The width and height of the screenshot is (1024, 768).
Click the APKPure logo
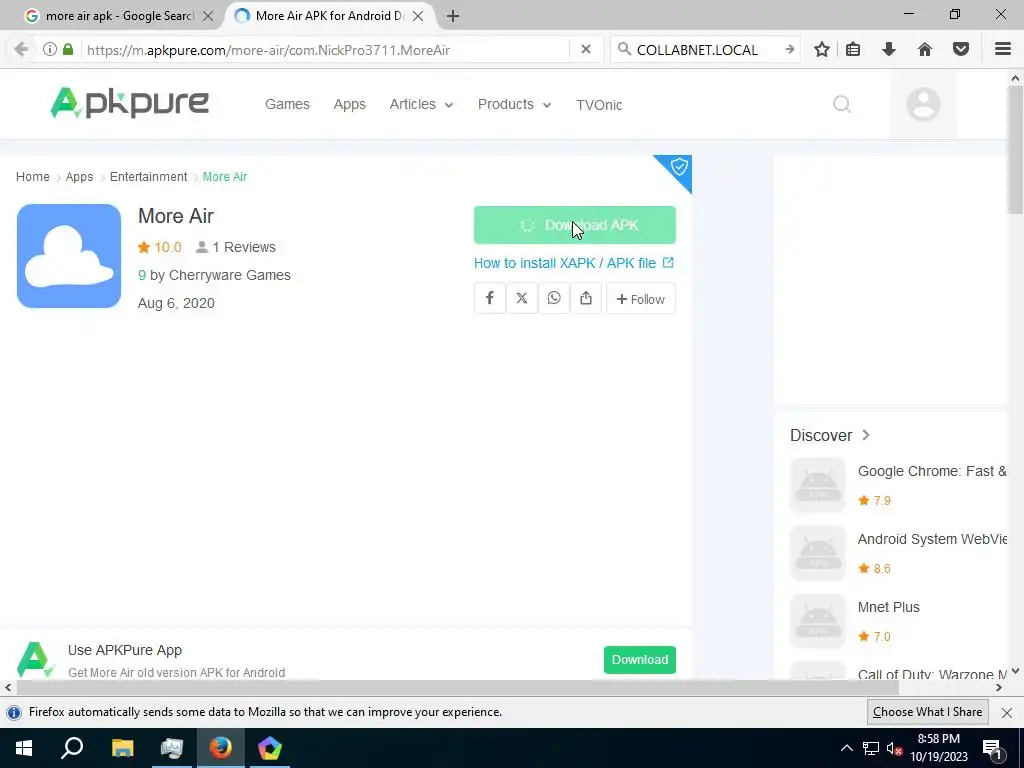(129, 103)
